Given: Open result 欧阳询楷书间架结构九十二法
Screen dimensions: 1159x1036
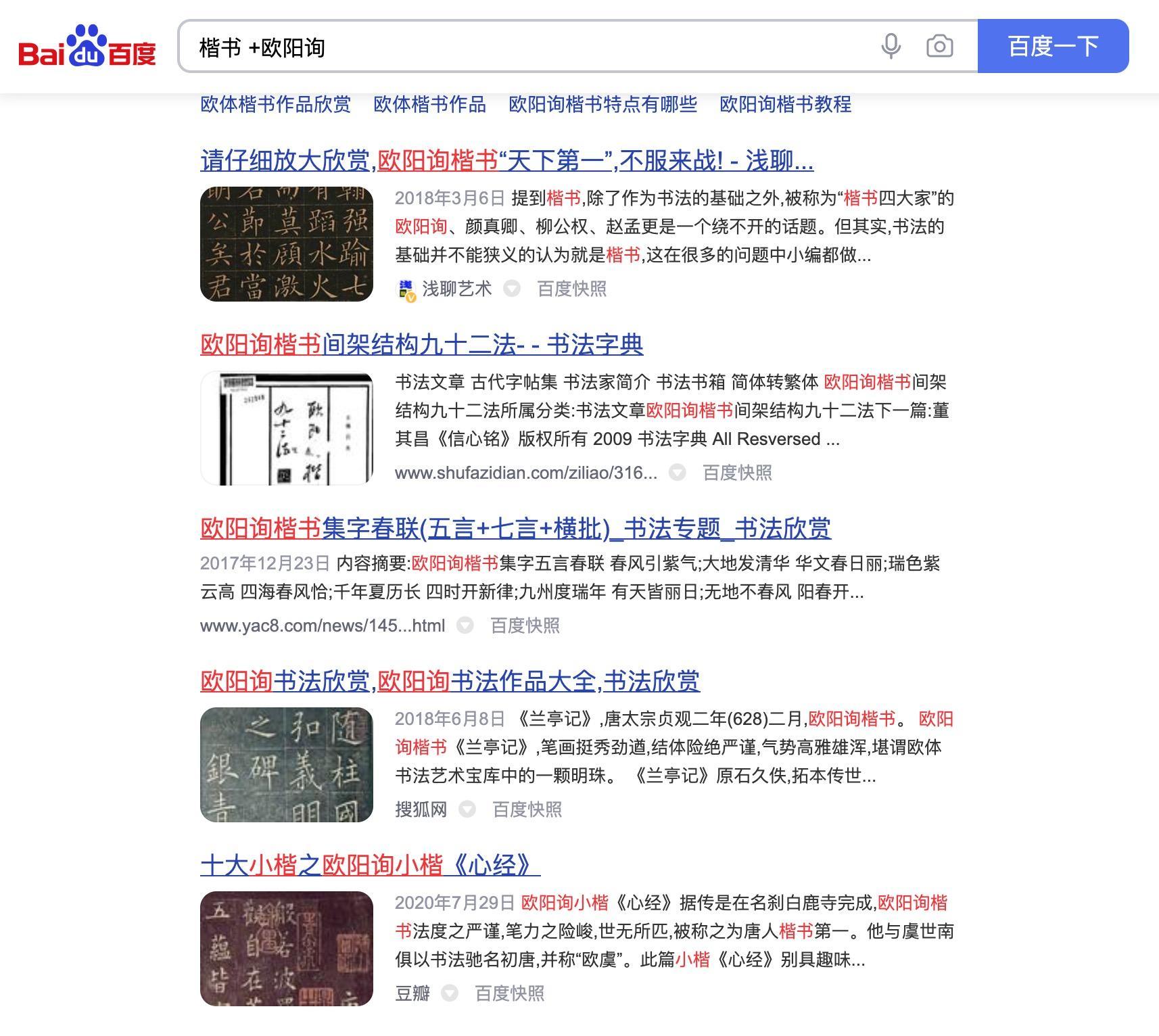Looking at the screenshot, I should (x=421, y=344).
